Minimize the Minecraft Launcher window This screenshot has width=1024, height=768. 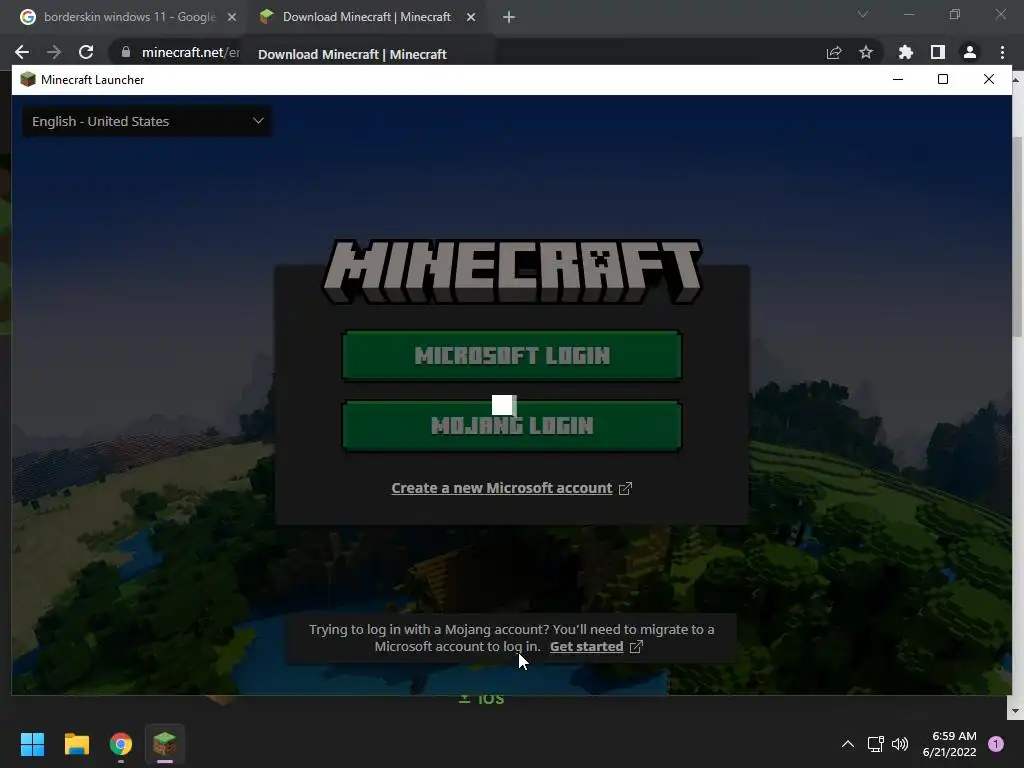(898, 79)
